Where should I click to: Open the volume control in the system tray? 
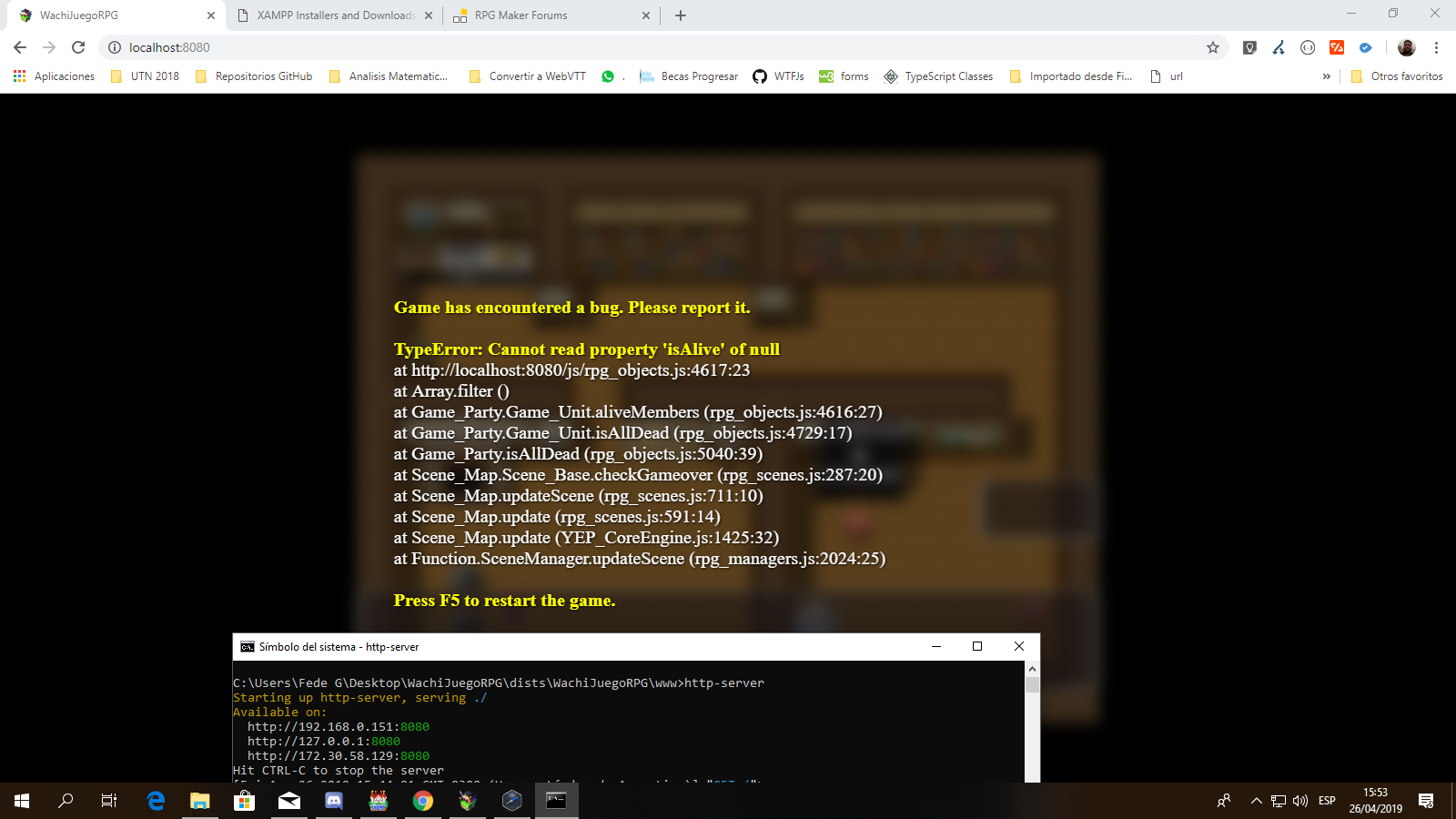[1299, 801]
